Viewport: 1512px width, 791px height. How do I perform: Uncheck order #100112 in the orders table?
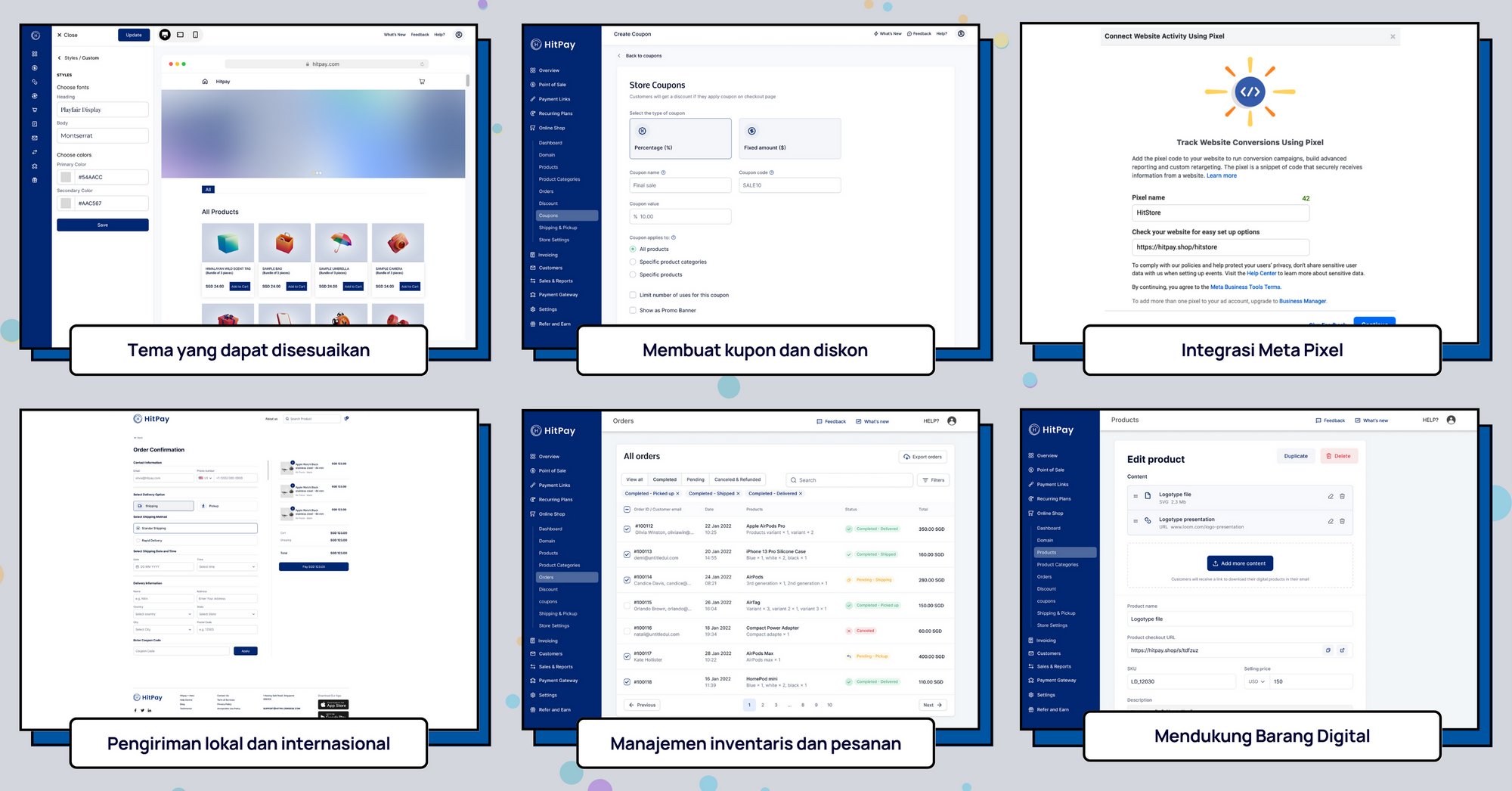627,529
